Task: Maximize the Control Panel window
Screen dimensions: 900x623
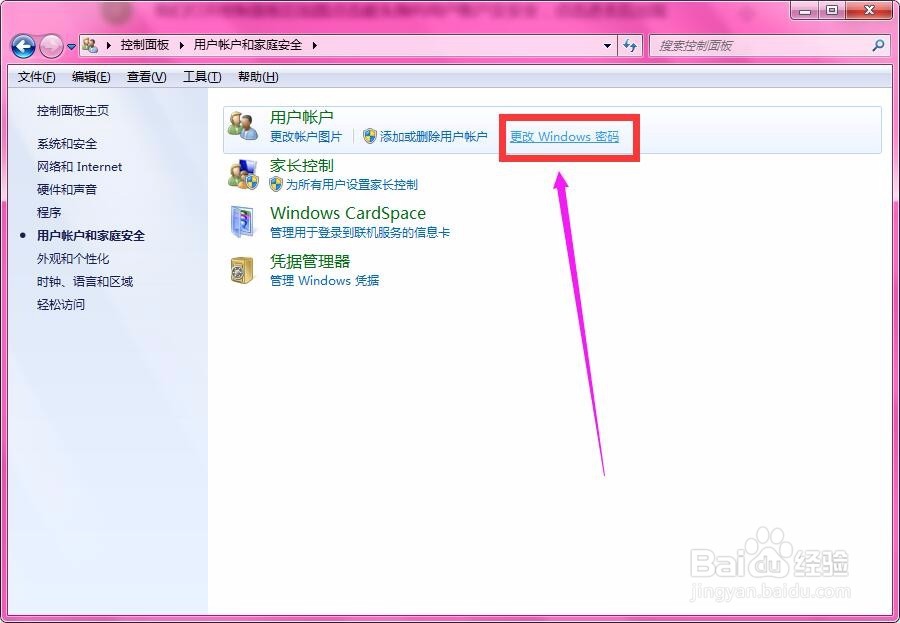Action: (832, 9)
